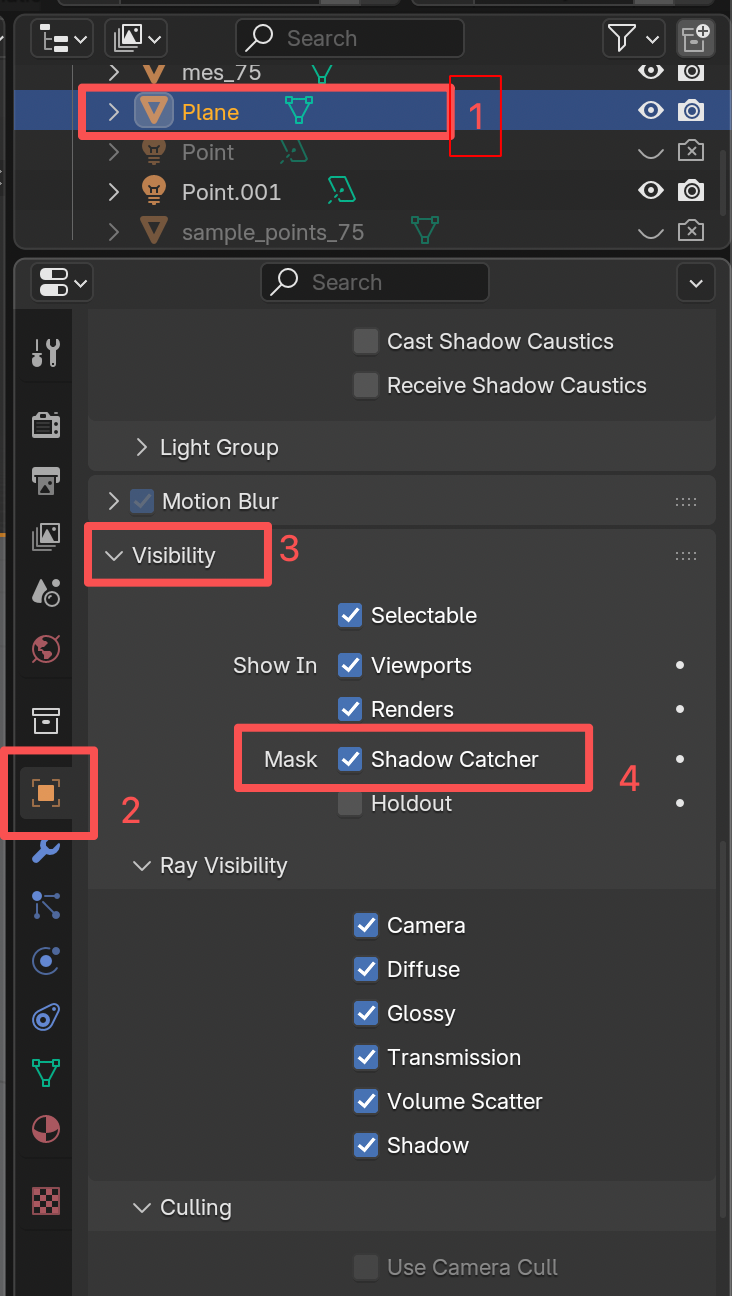Open the outliner filter dropdown
Screen dimensions: 732x1296
coord(633,39)
